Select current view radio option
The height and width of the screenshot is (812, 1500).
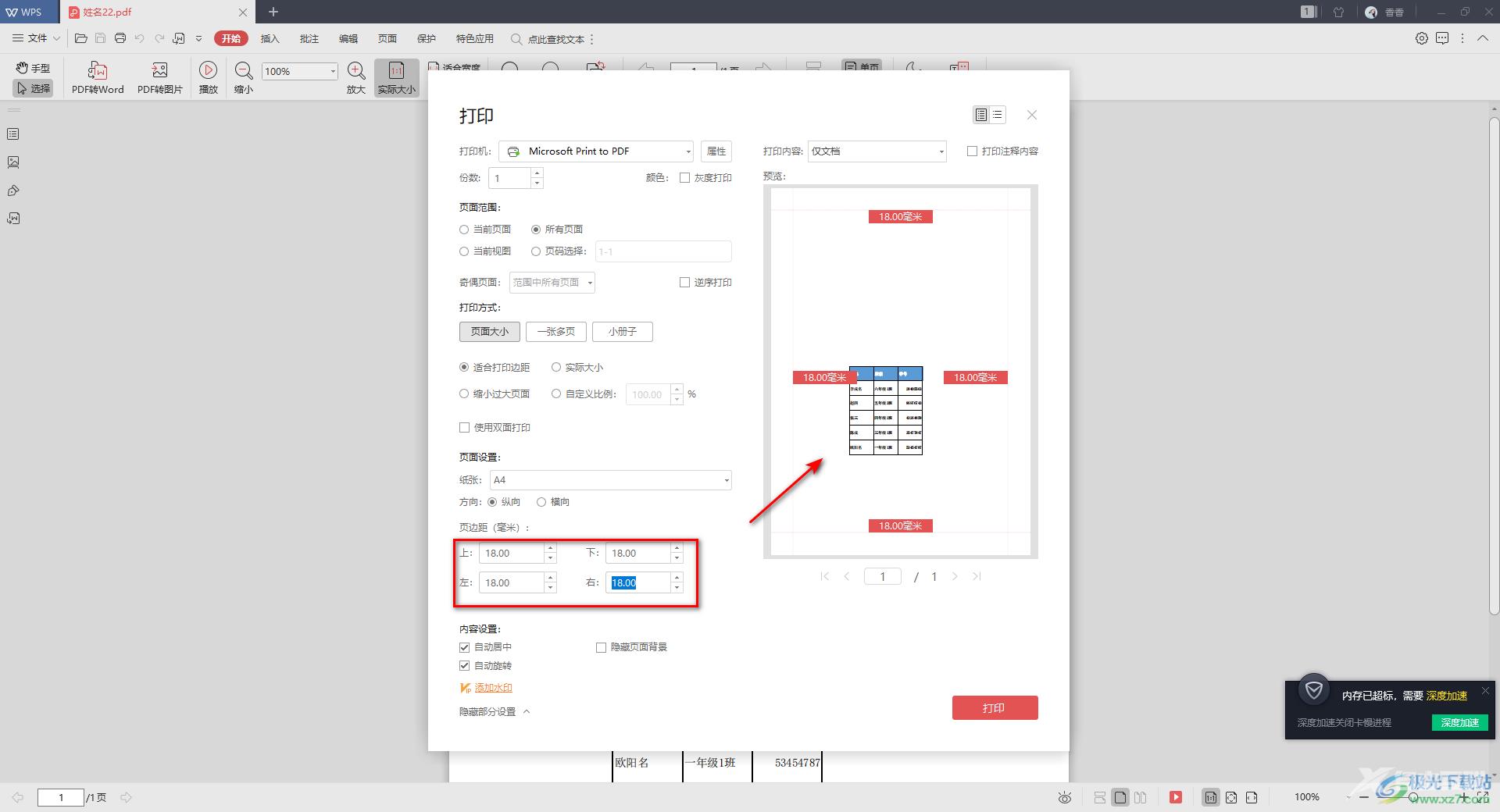coord(464,251)
